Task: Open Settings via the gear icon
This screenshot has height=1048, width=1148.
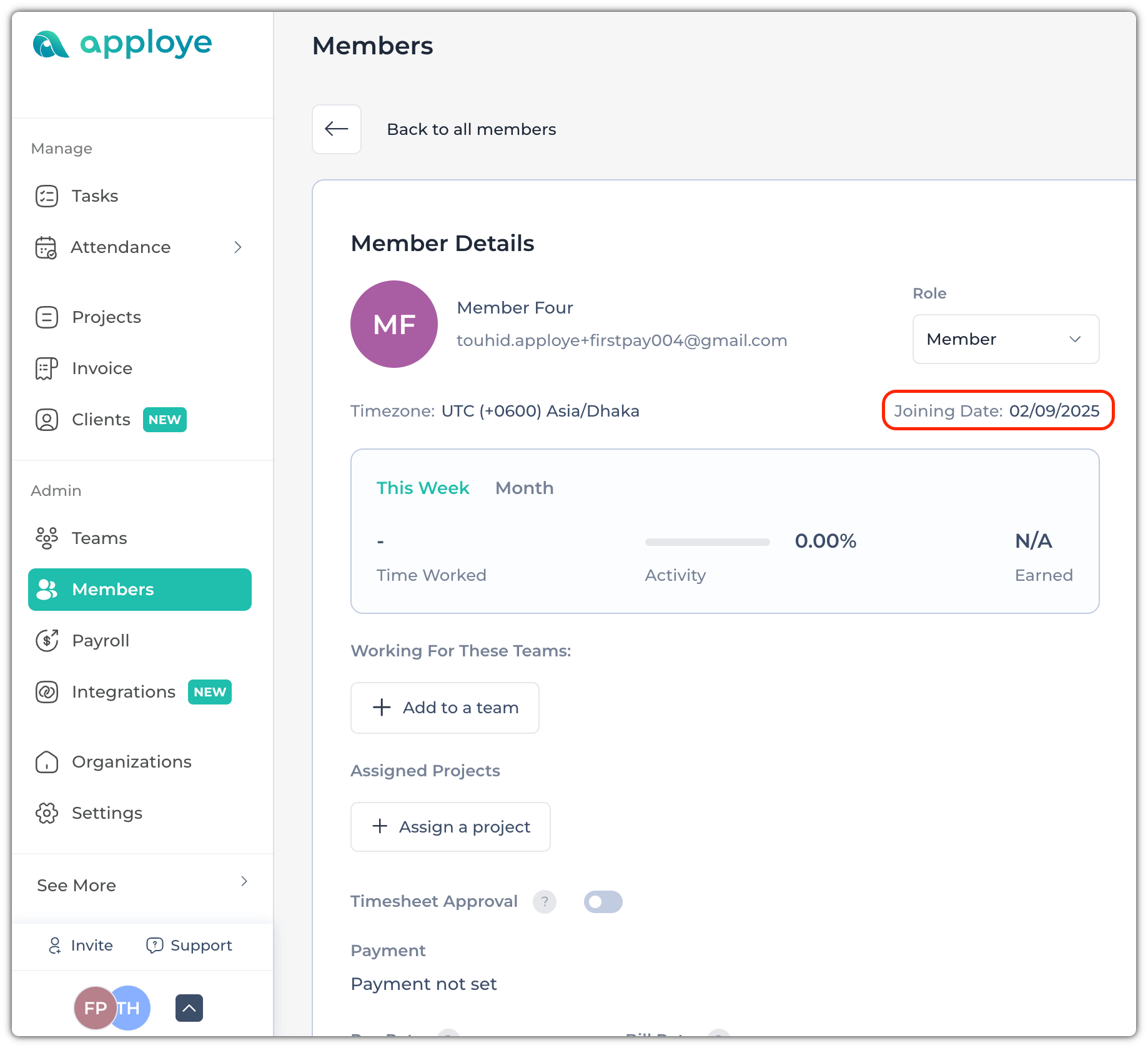Action: pos(47,813)
